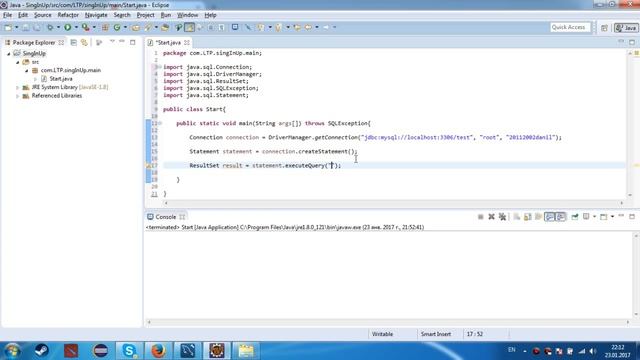Expand the JRE System Library node

click(18, 87)
